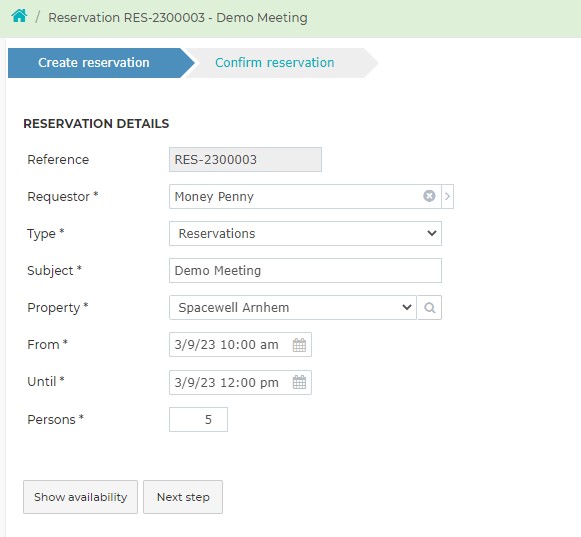581x537 pixels.
Task: Focus the Persons number field
Action: (198, 420)
